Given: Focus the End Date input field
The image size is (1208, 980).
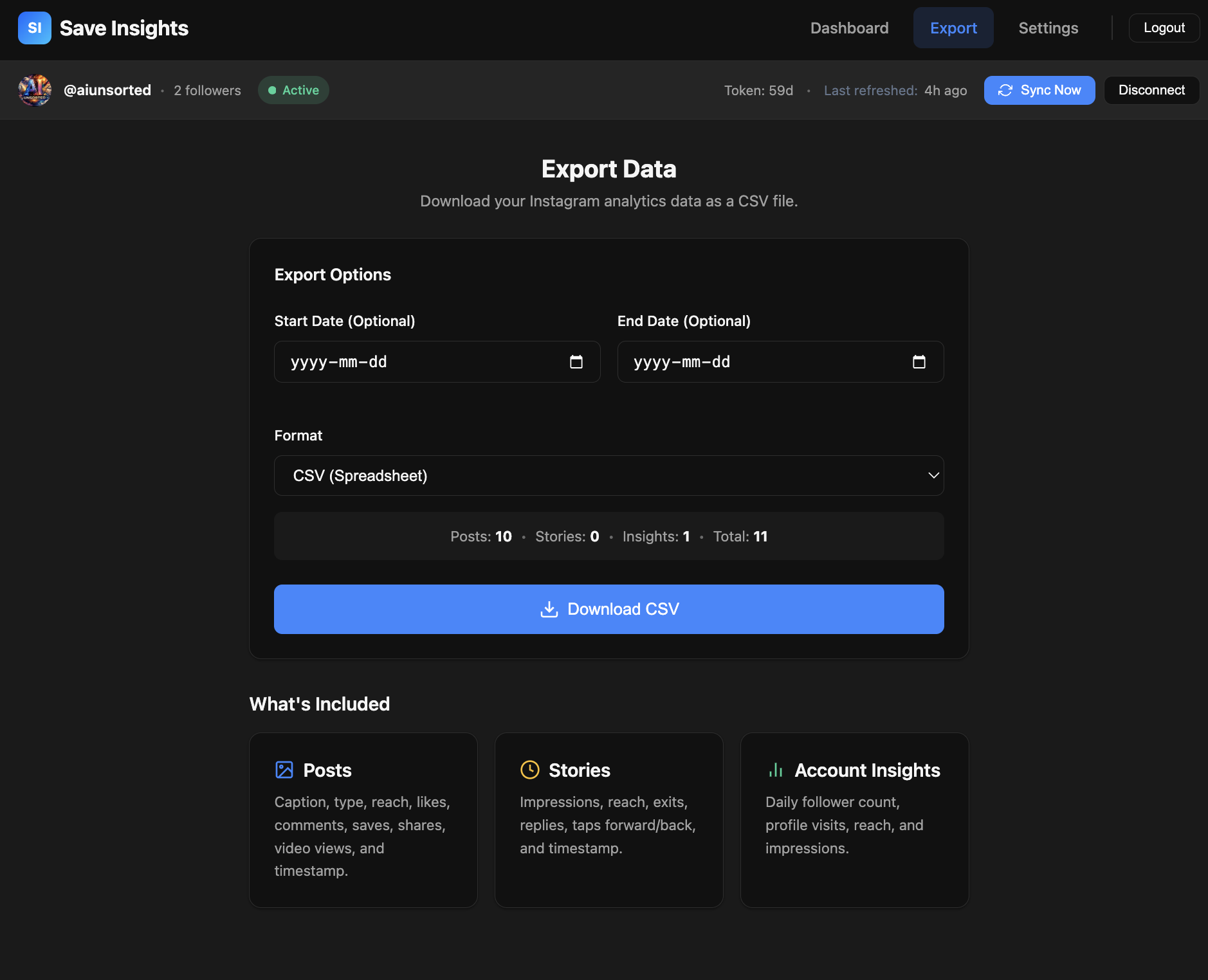Looking at the screenshot, I should (x=781, y=362).
